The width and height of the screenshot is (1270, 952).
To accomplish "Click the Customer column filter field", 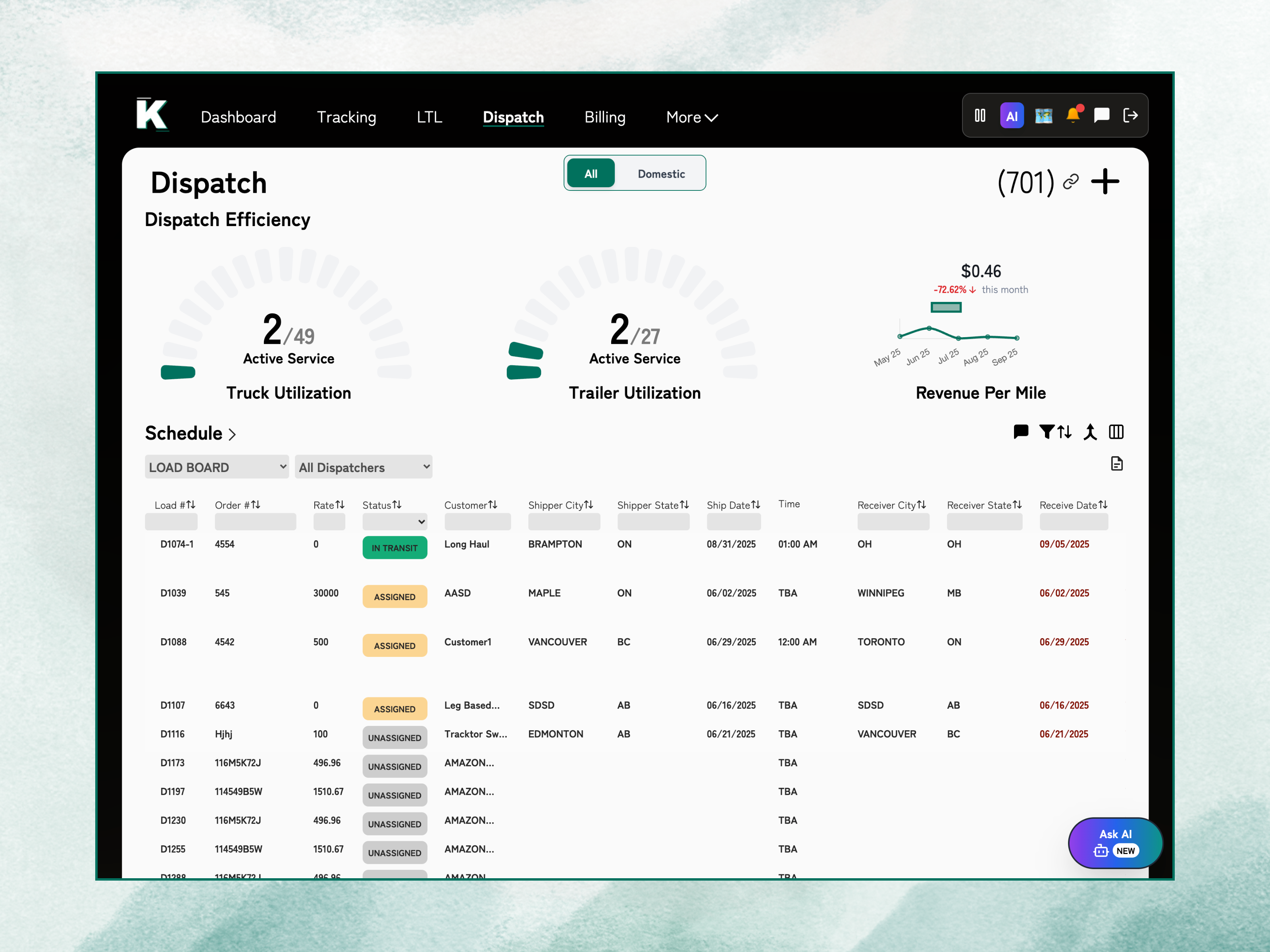I will point(477,522).
